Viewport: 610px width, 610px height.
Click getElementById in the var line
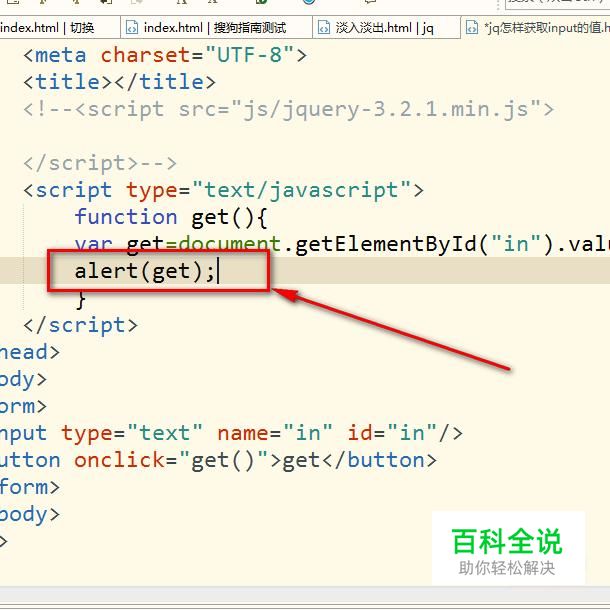point(385,244)
